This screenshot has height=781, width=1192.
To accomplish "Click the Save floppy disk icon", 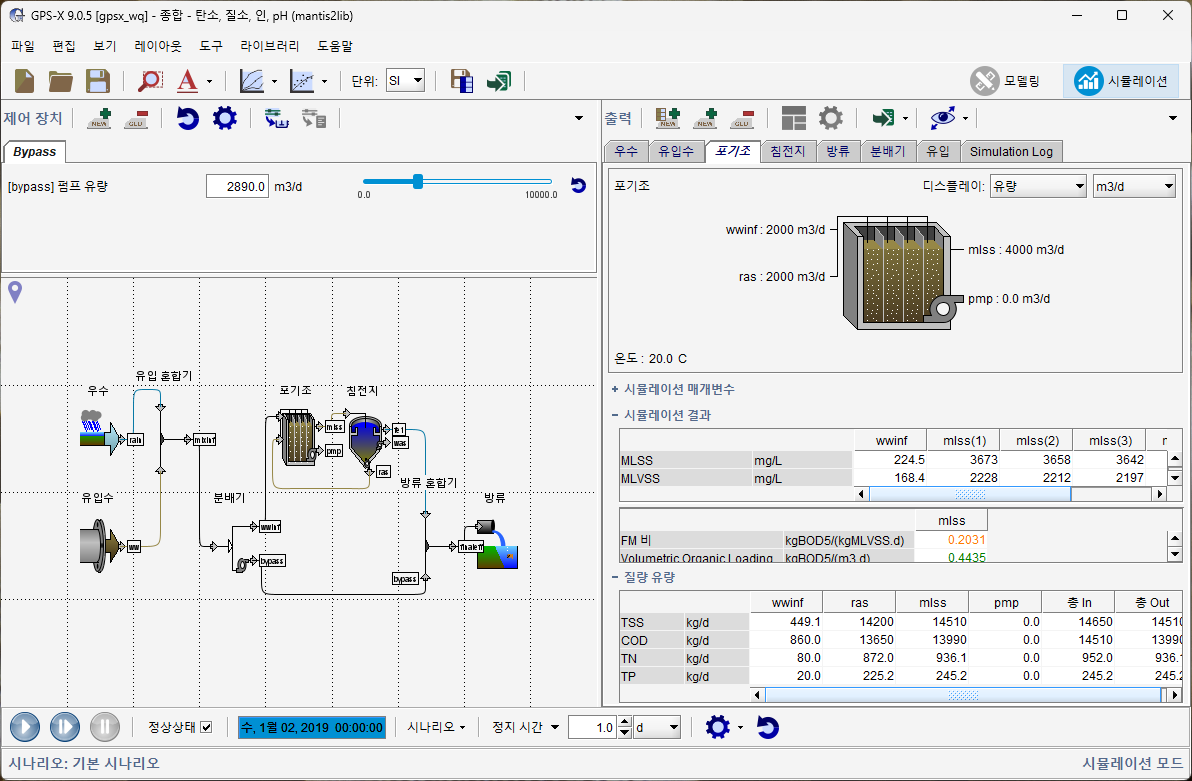I will (x=97, y=81).
